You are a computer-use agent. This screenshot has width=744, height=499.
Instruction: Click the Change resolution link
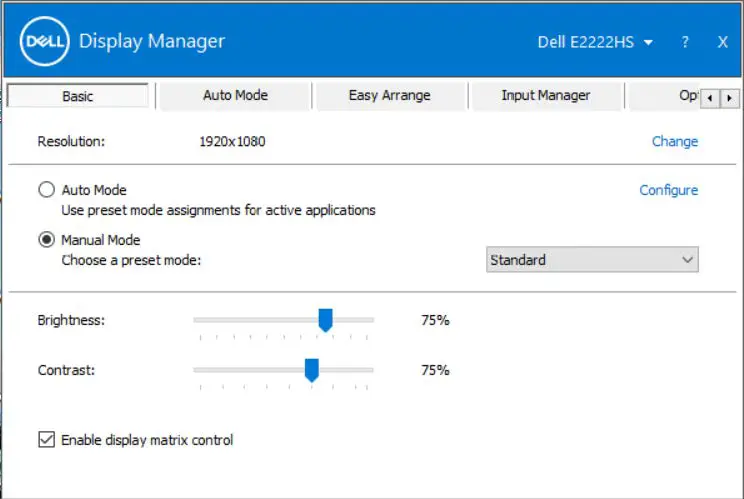click(674, 141)
